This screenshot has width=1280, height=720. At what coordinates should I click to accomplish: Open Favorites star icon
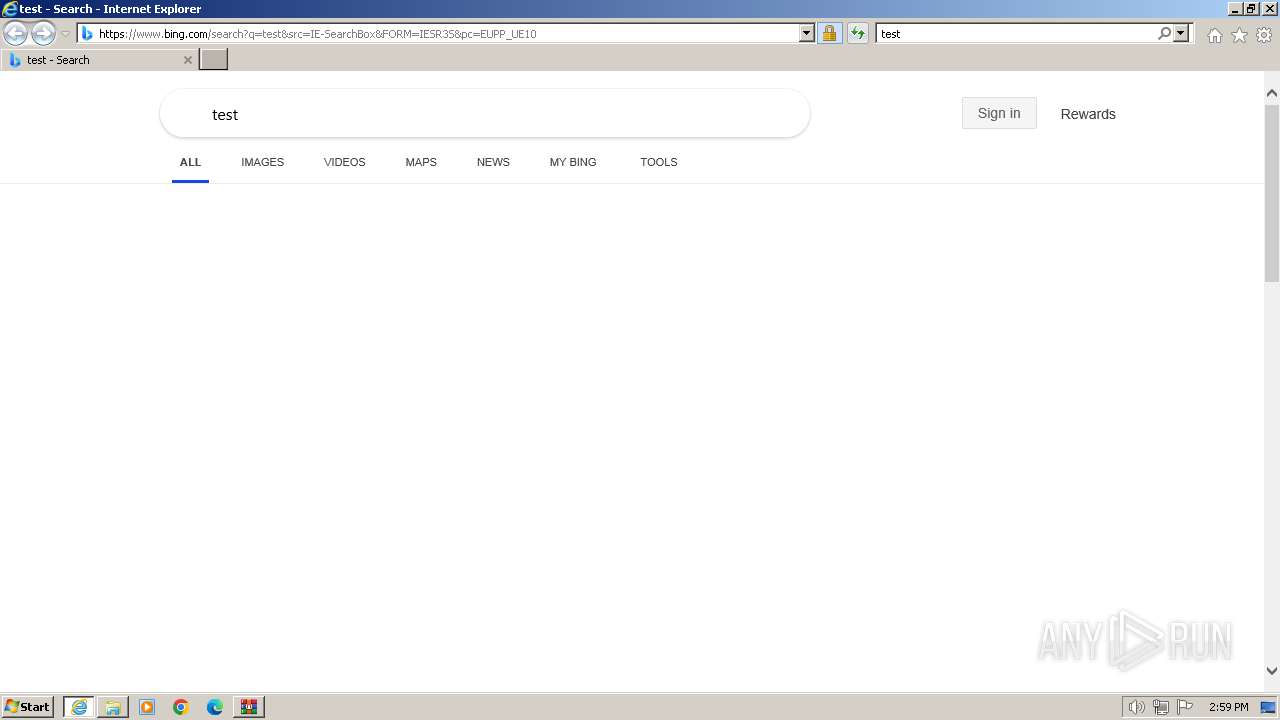pos(1239,35)
